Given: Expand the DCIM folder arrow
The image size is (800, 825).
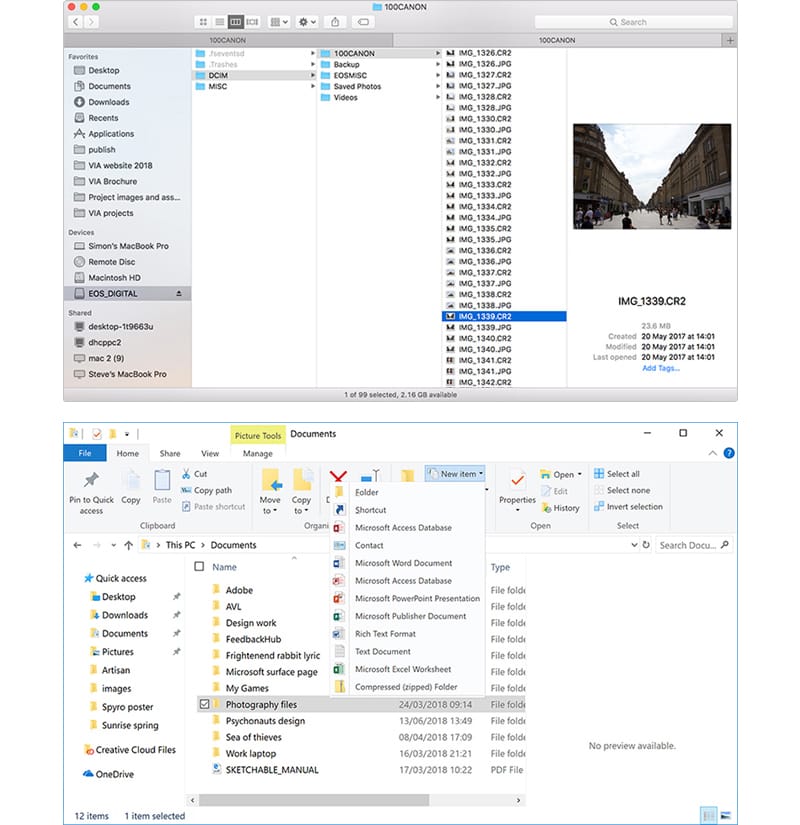Looking at the screenshot, I should coord(313,75).
